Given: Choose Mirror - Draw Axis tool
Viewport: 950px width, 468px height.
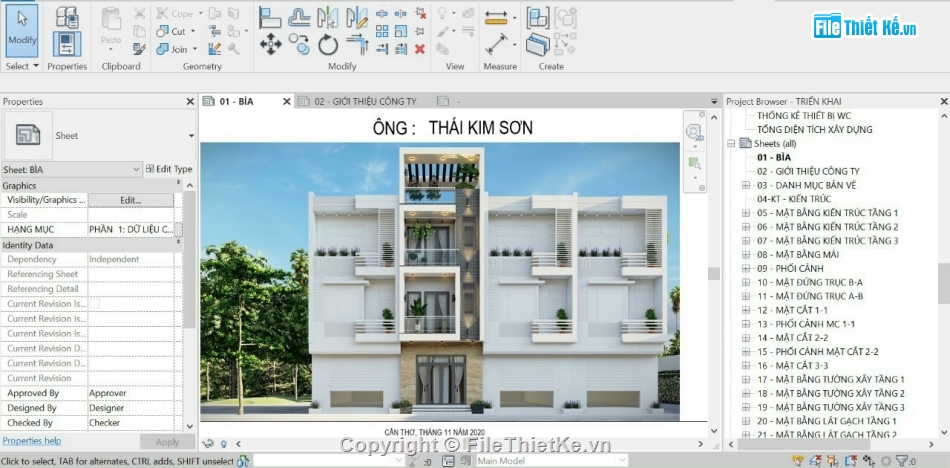Looking at the screenshot, I should click(x=357, y=18).
